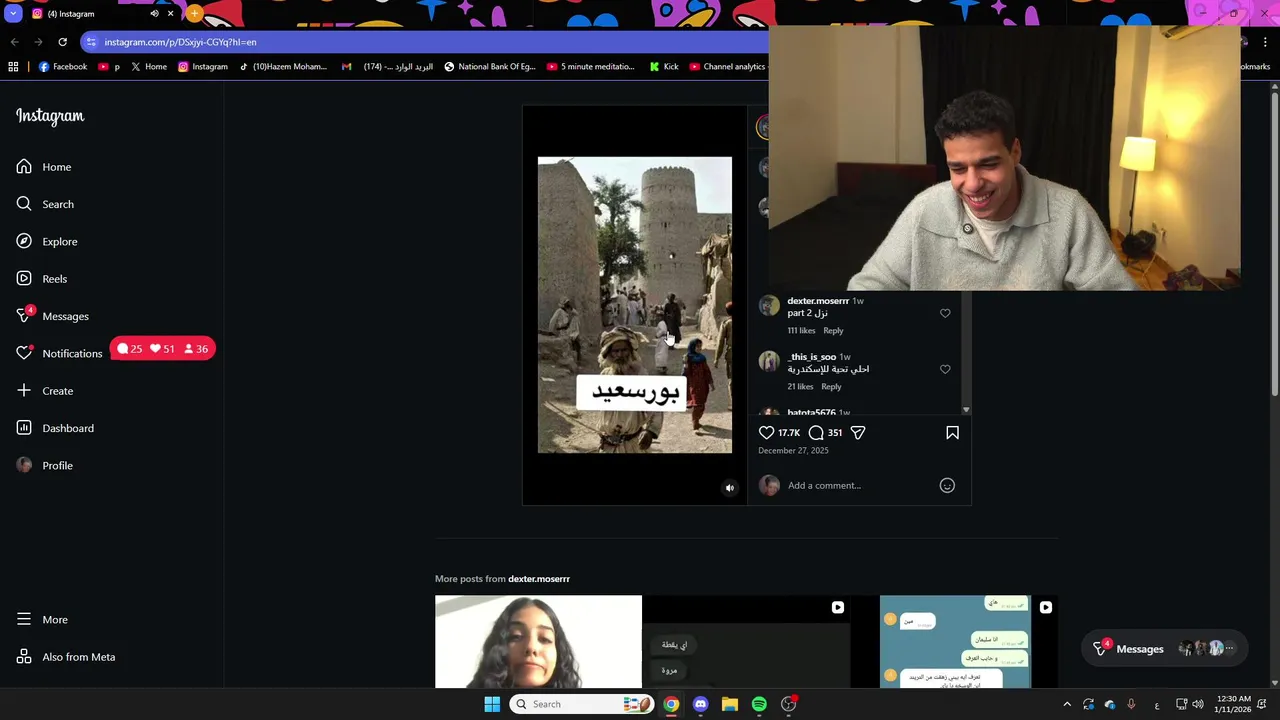Screen dimensions: 1280x720
Task: Open the More menu in sidebar
Action: pos(42,620)
